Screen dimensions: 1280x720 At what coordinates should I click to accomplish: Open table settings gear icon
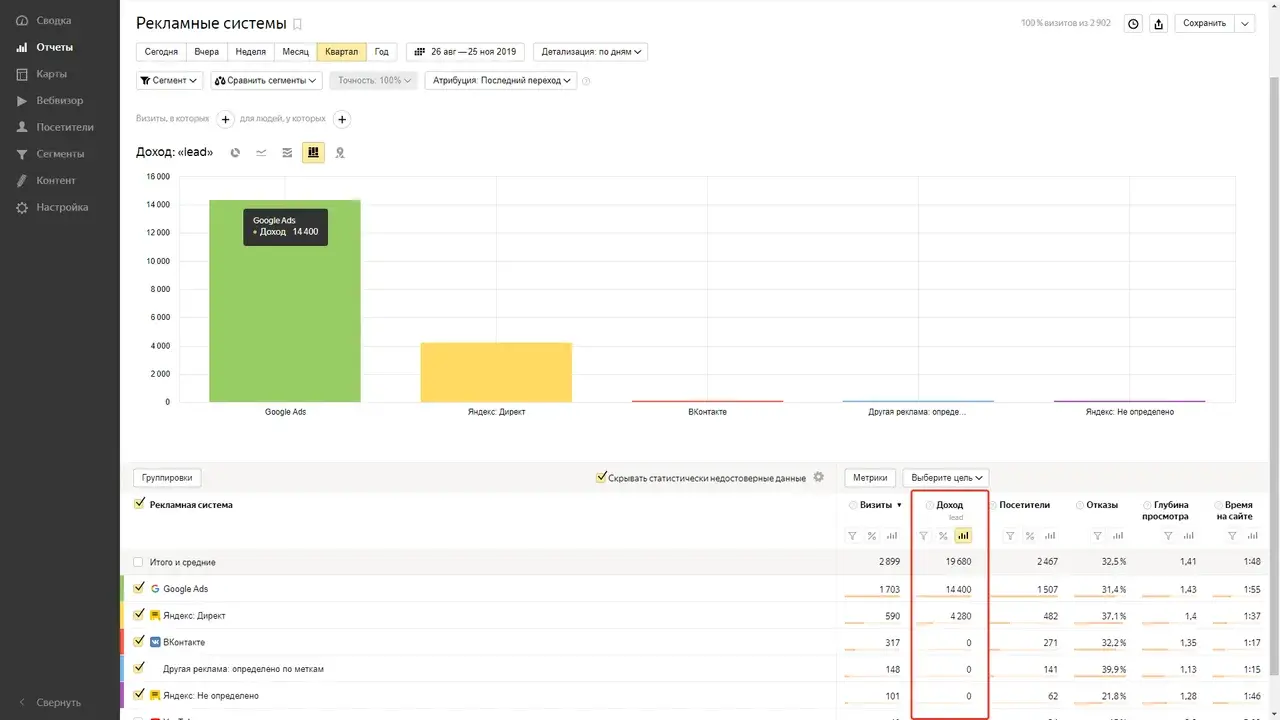tap(819, 477)
